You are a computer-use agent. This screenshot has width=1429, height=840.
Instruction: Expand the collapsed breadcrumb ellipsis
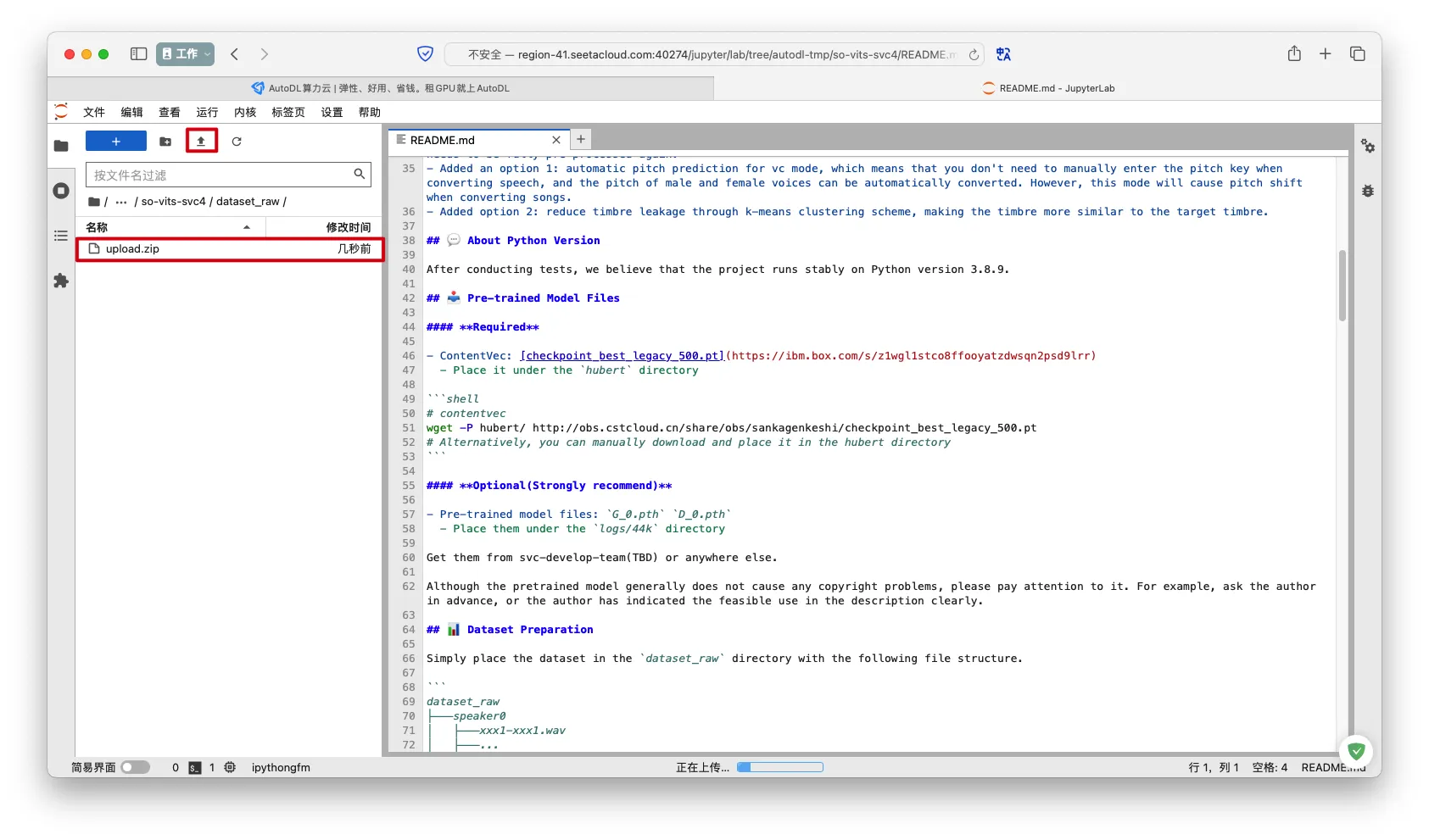point(121,202)
